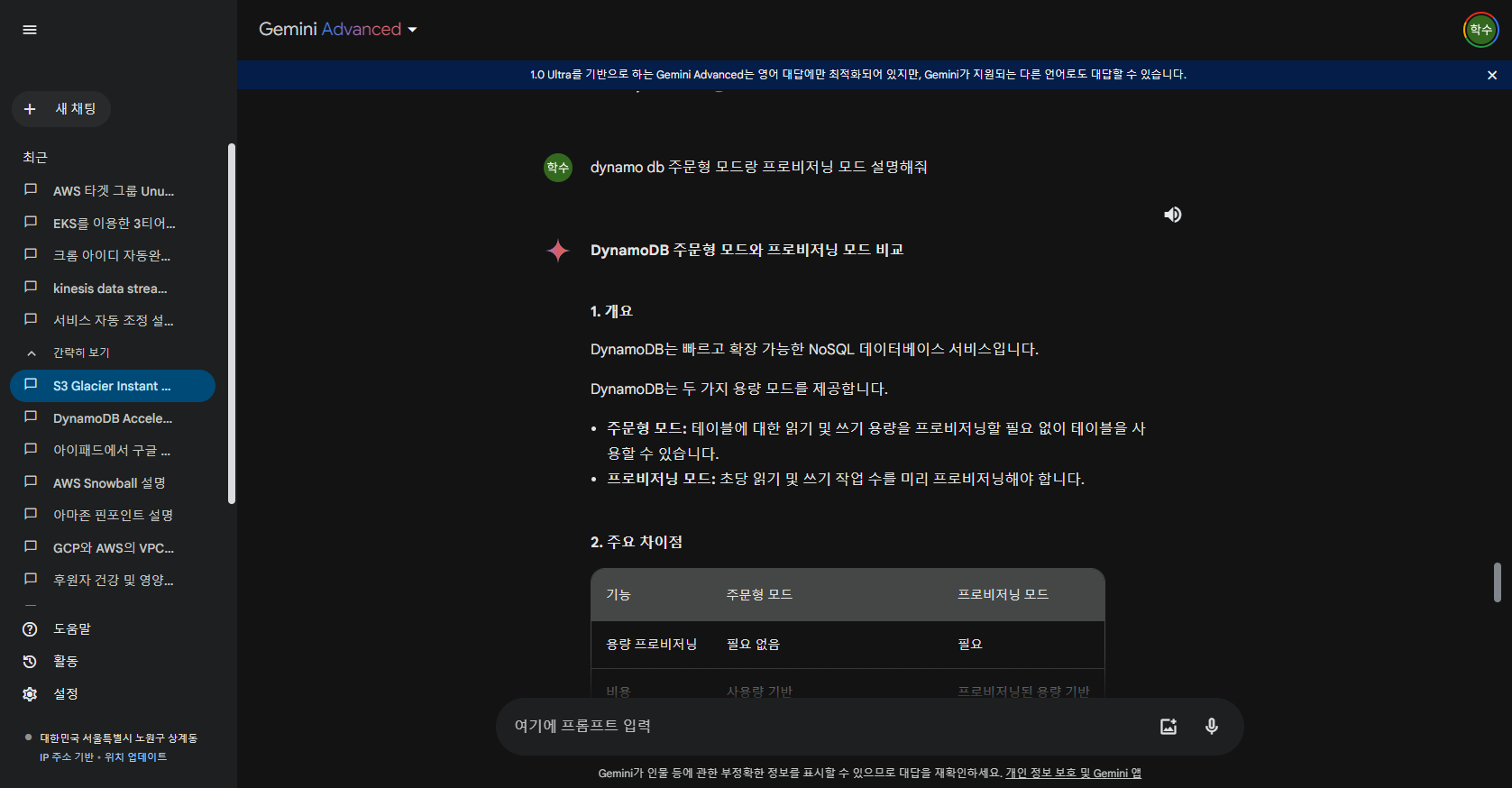Image resolution: width=1512 pixels, height=788 pixels.
Task: Open the 'EKS를 이용한 3티어...' chat
Action: coord(113,224)
